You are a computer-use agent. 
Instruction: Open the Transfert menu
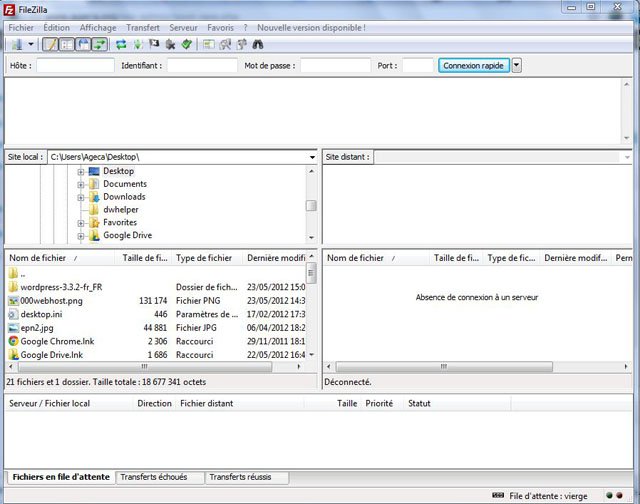(x=143, y=28)
